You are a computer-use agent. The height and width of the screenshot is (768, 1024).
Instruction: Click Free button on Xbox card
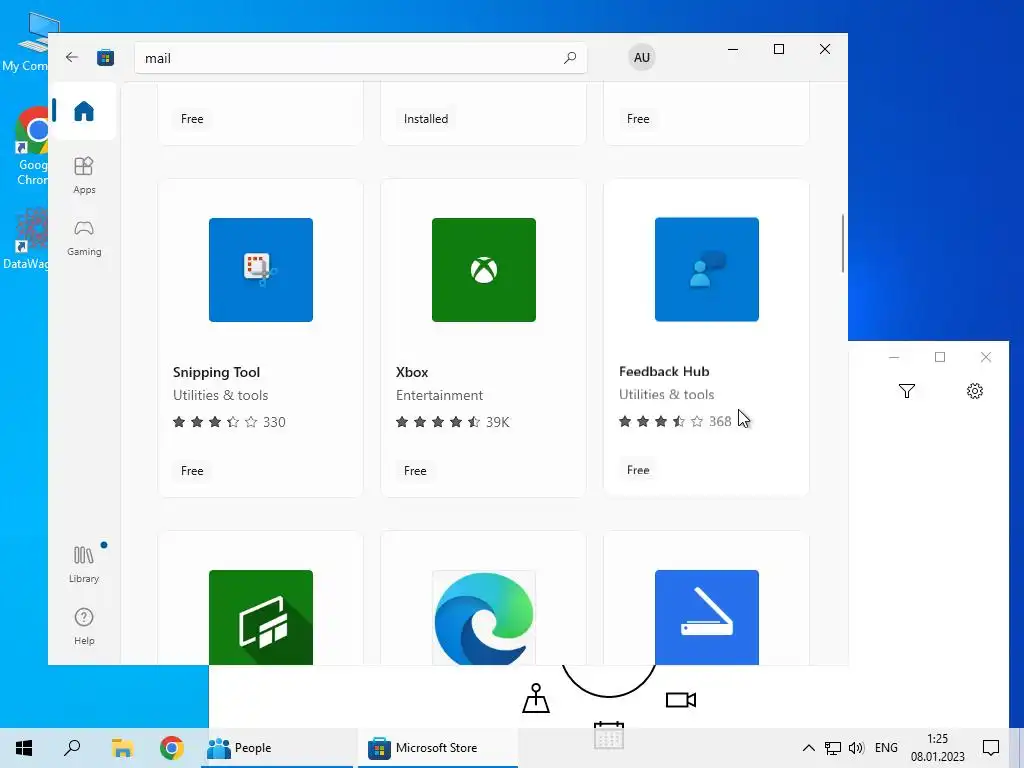click(415, 470)
